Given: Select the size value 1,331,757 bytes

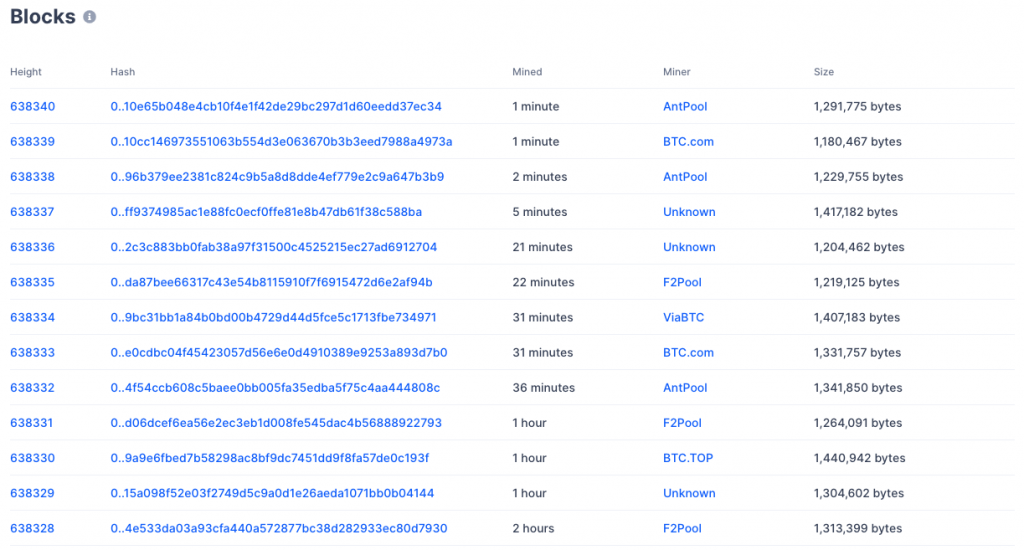Looking at the screenshot, I should 857,353.
